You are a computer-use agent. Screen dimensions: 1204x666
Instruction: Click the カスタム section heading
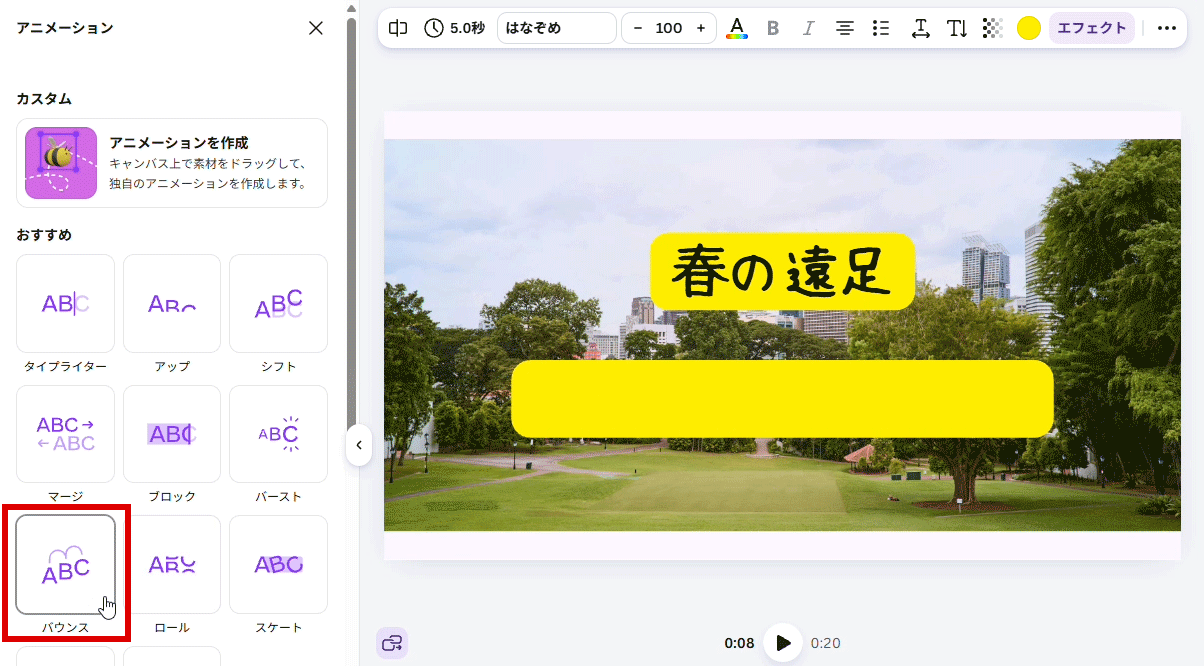click(44, 99)
